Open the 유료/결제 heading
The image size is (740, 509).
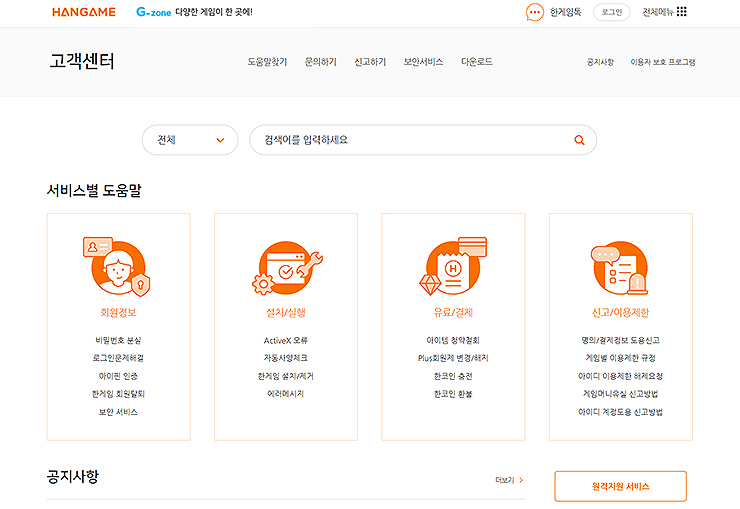453,312
